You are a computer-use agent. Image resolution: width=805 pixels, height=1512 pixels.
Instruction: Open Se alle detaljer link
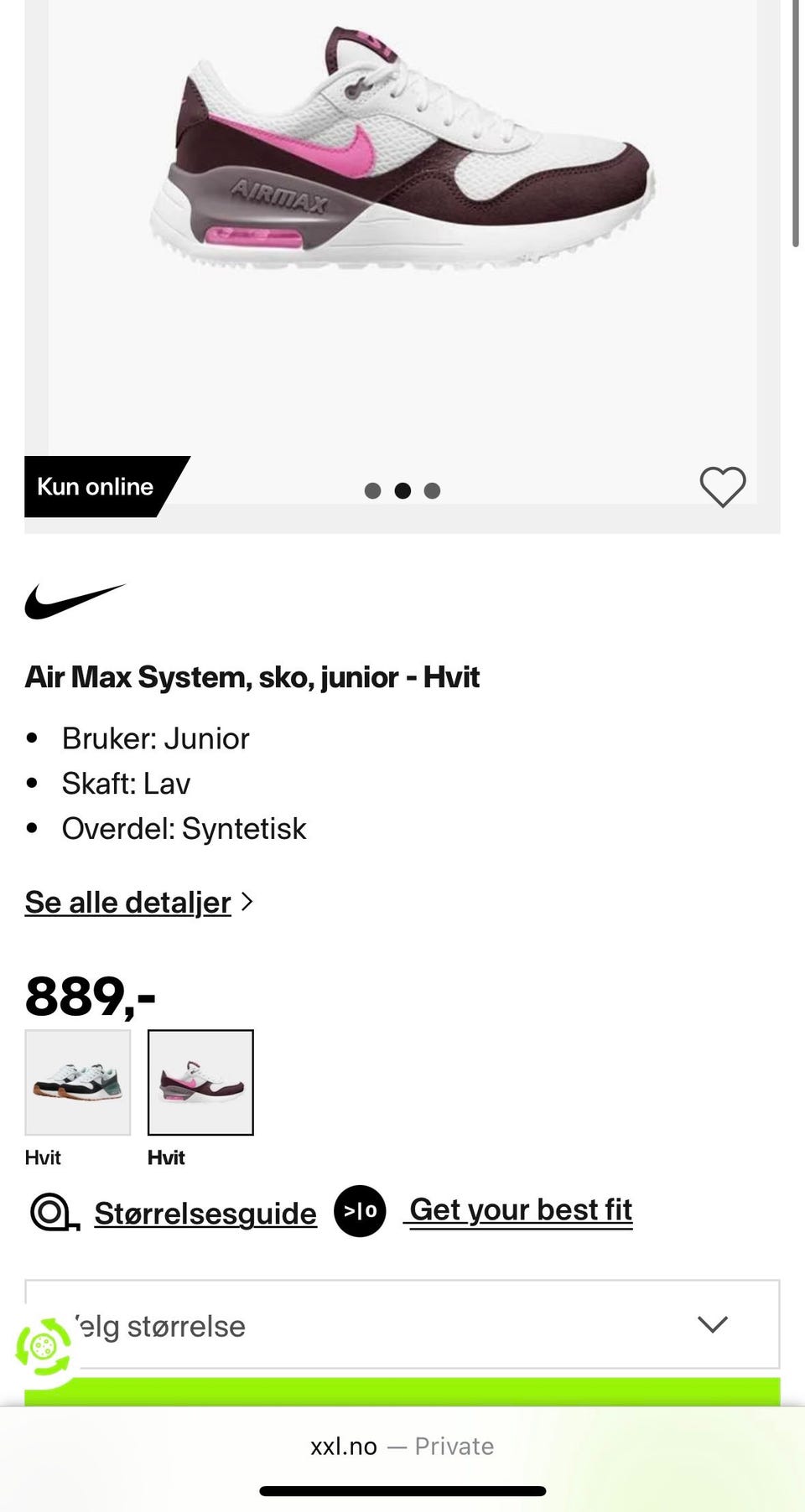pos(127,903)
